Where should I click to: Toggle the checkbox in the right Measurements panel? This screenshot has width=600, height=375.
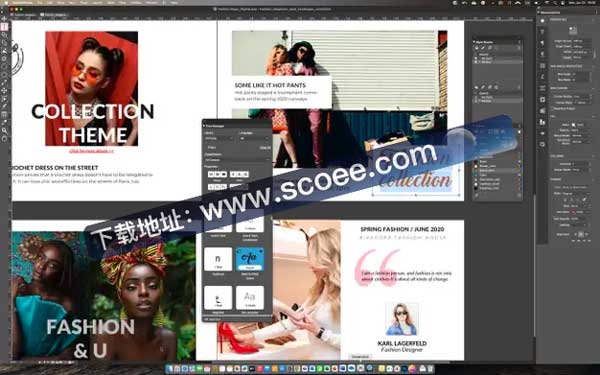pyautogui.click(x=552, y=108)
